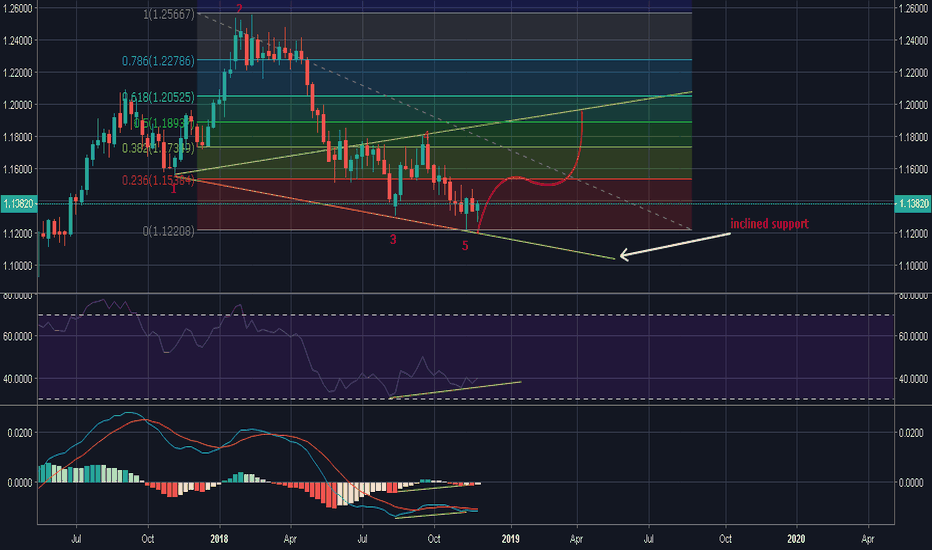The image size is (932, 550).
Task: Click the Oct label between 2019 and 2020
Action: tap(725, 539)
